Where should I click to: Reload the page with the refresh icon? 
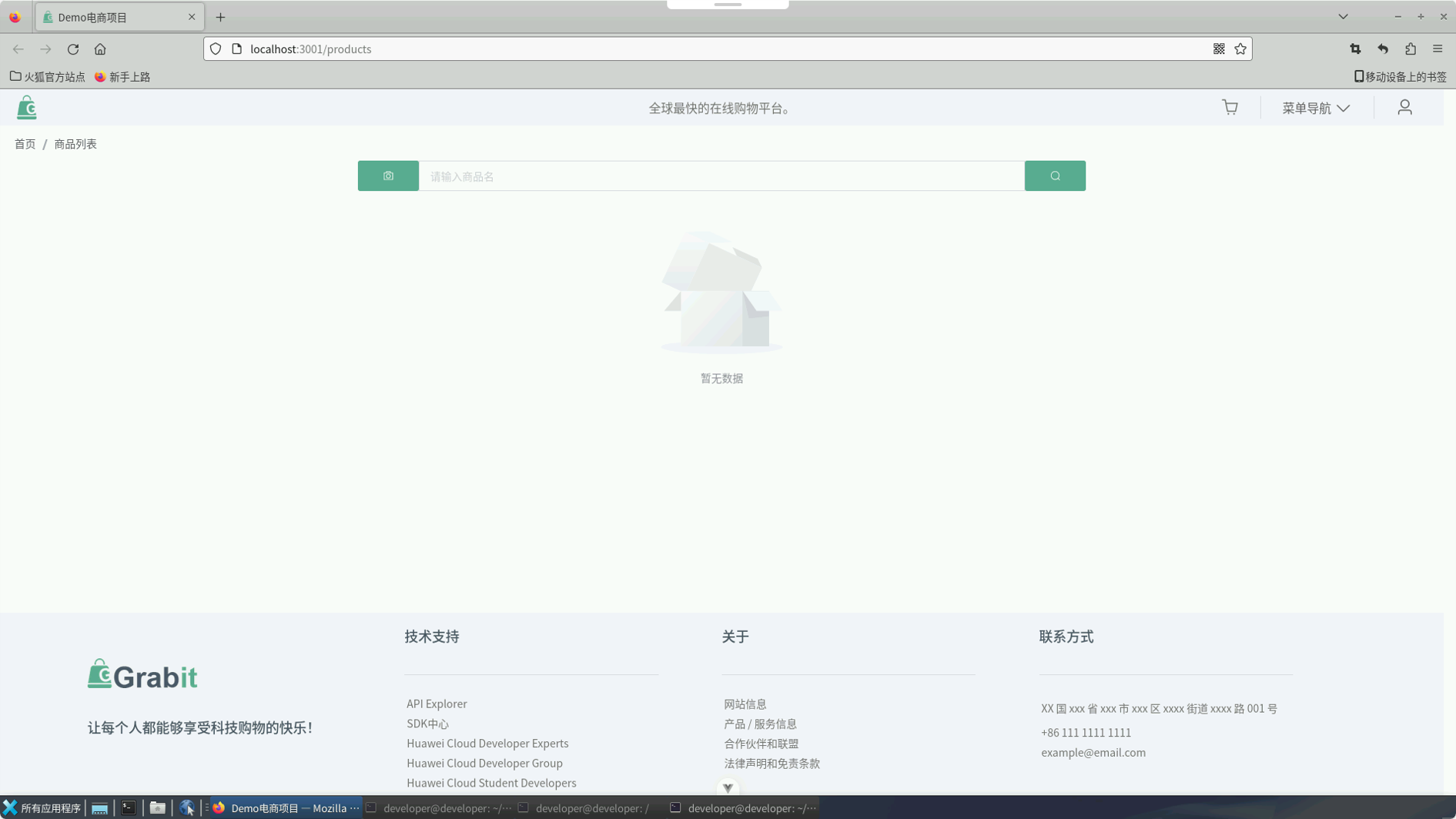coord(73,49)
